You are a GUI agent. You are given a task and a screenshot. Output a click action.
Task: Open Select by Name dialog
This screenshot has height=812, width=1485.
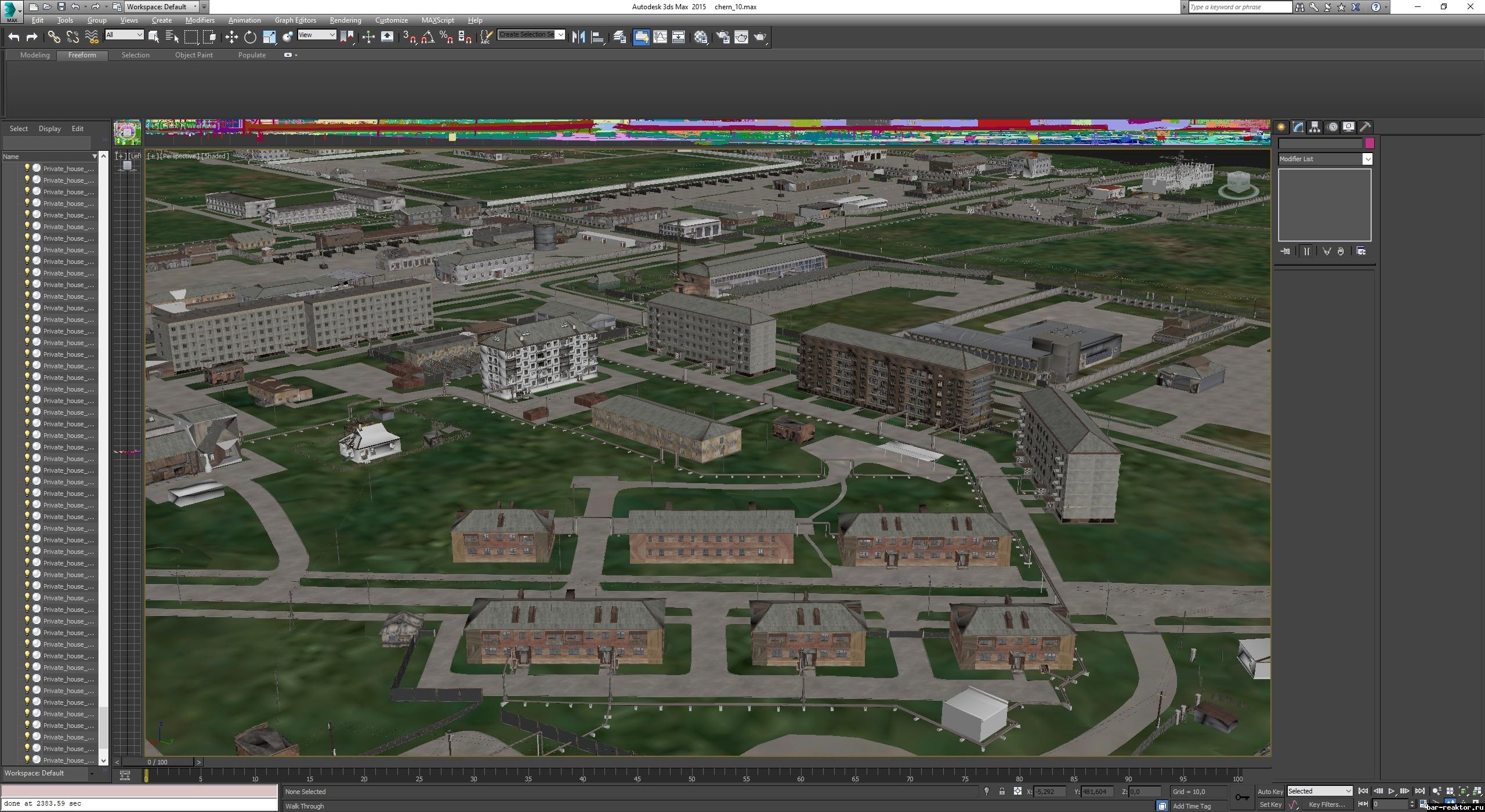pos(172,37)
